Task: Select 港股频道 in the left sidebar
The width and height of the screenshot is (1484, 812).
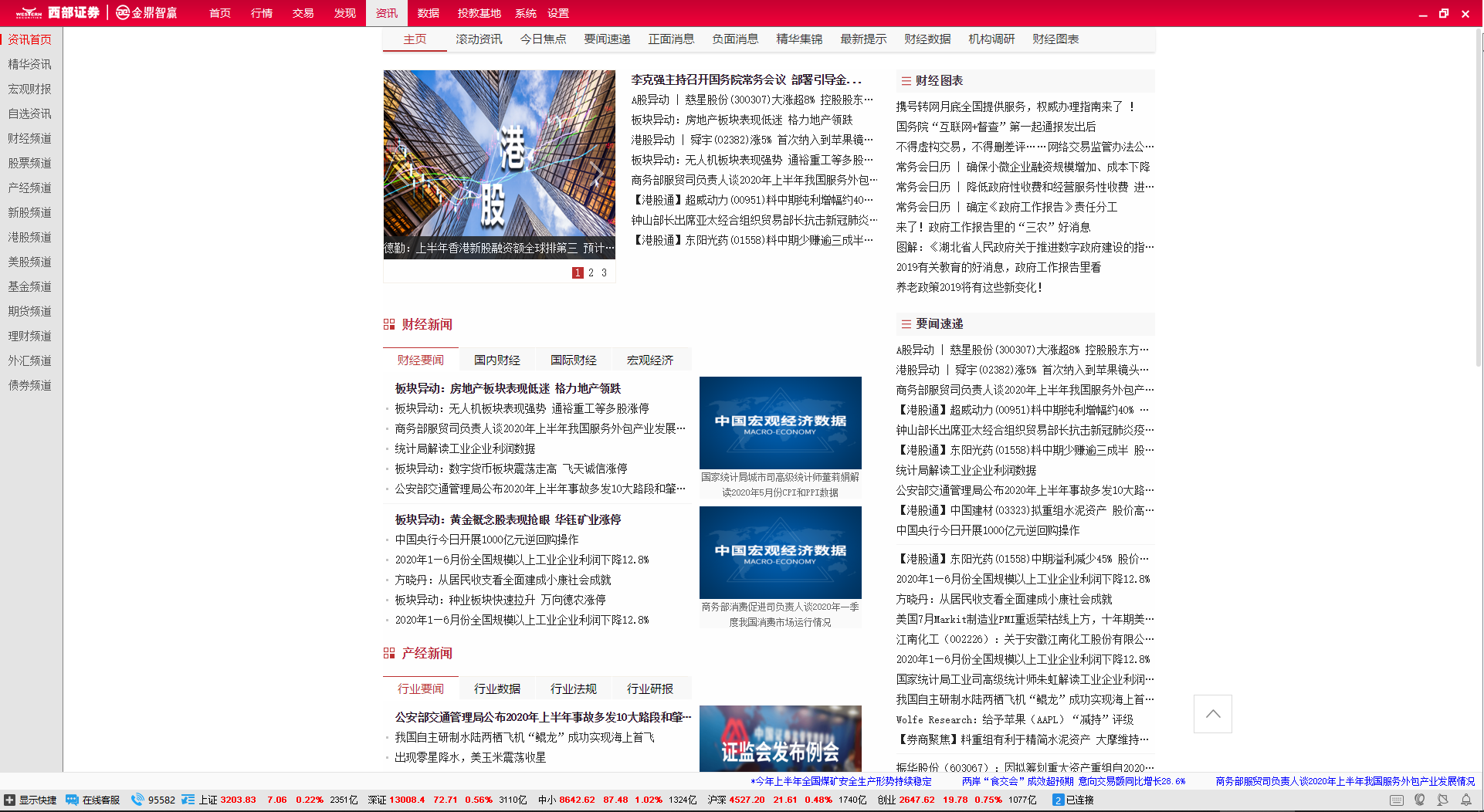Action: click(x=29, y=237)
